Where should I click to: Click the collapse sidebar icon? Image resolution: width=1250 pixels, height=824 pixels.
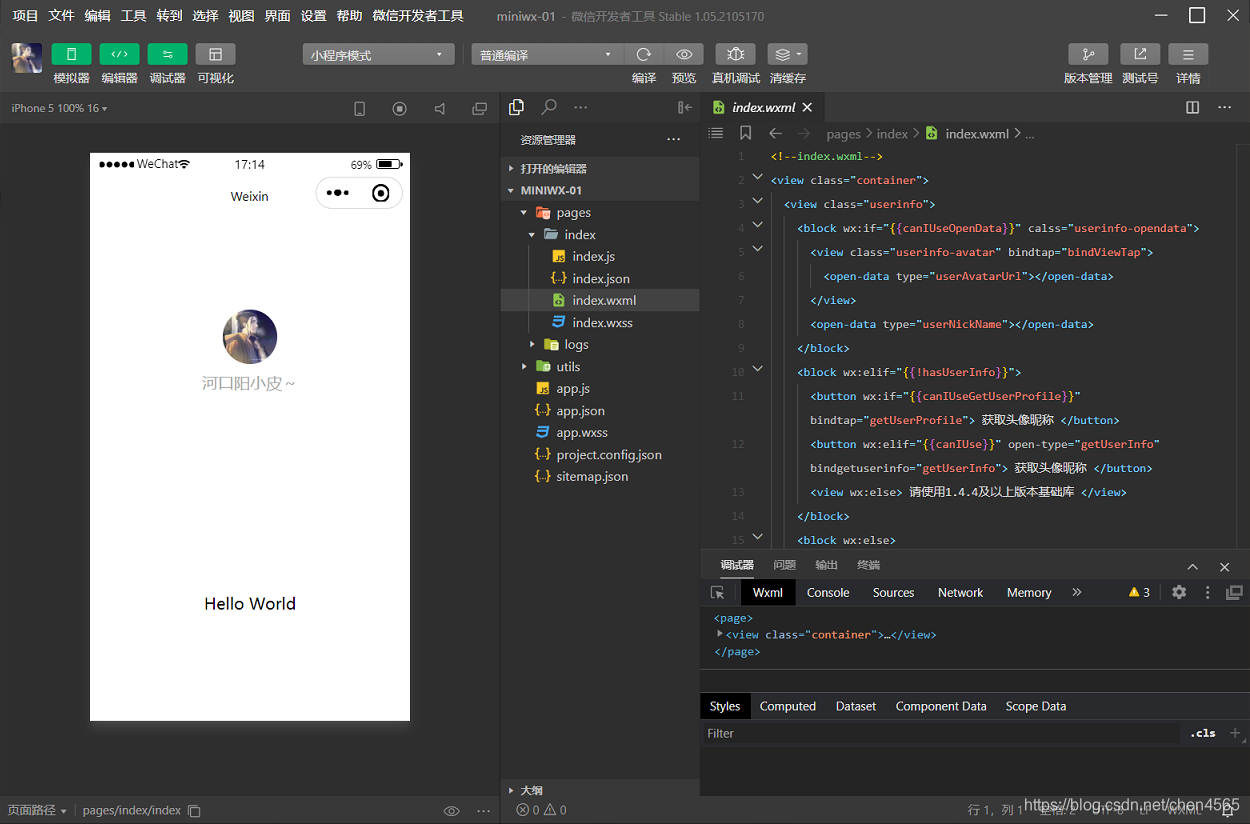685,108
